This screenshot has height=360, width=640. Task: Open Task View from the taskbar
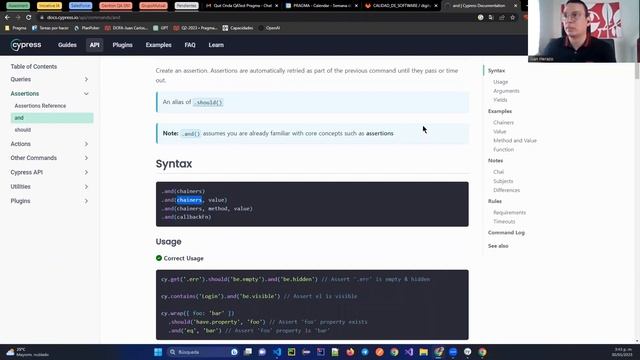click(x=248, y=352)
